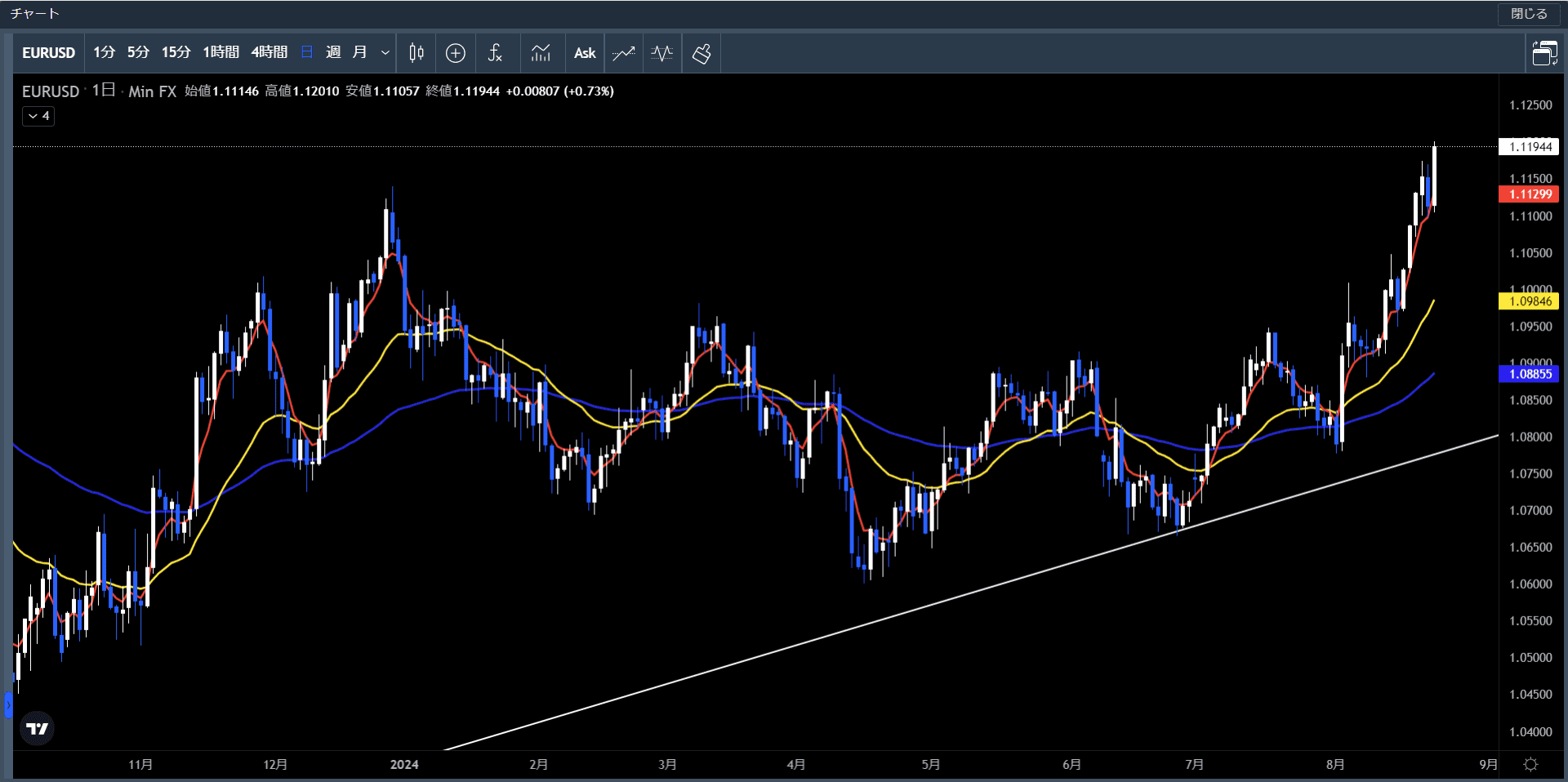Expand the left side panel handle
This screenshot has height=782, width=1568.
click(x=8, y=705)
